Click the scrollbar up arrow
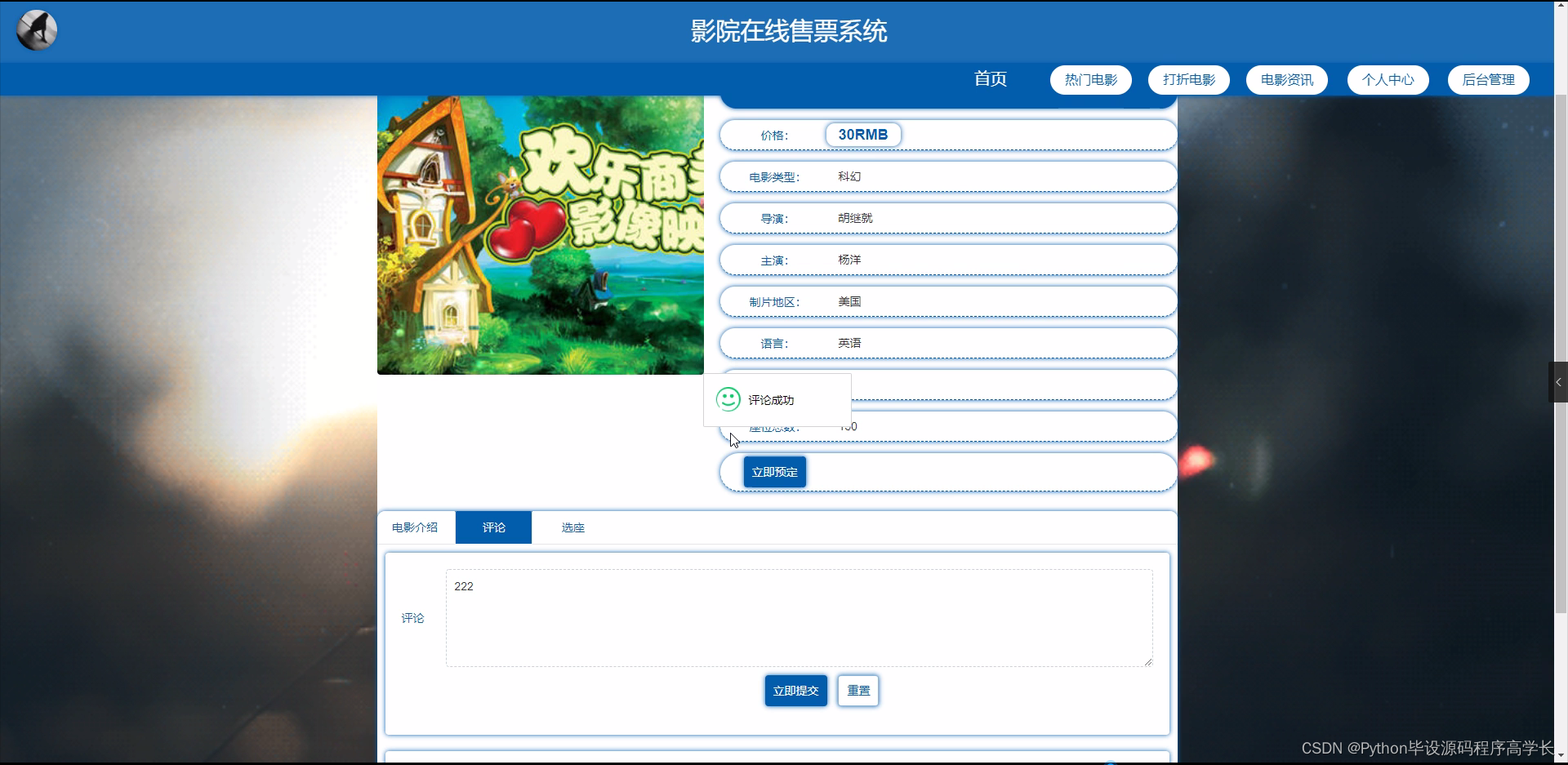 [1561, 7]
